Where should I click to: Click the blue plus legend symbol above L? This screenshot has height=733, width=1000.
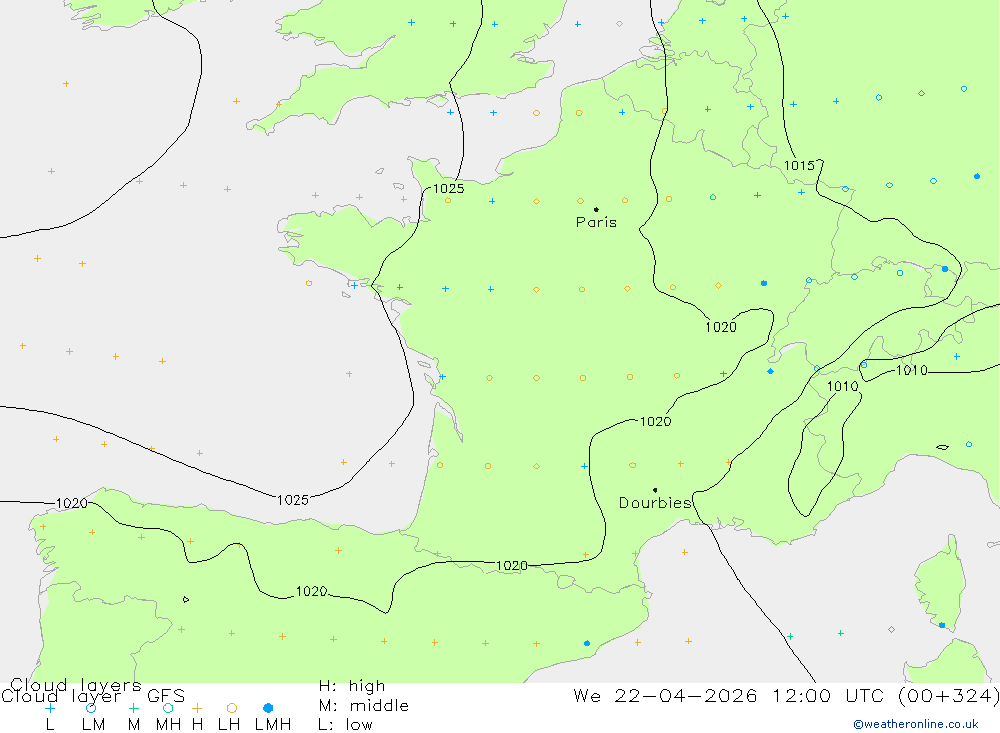[50, 708]
